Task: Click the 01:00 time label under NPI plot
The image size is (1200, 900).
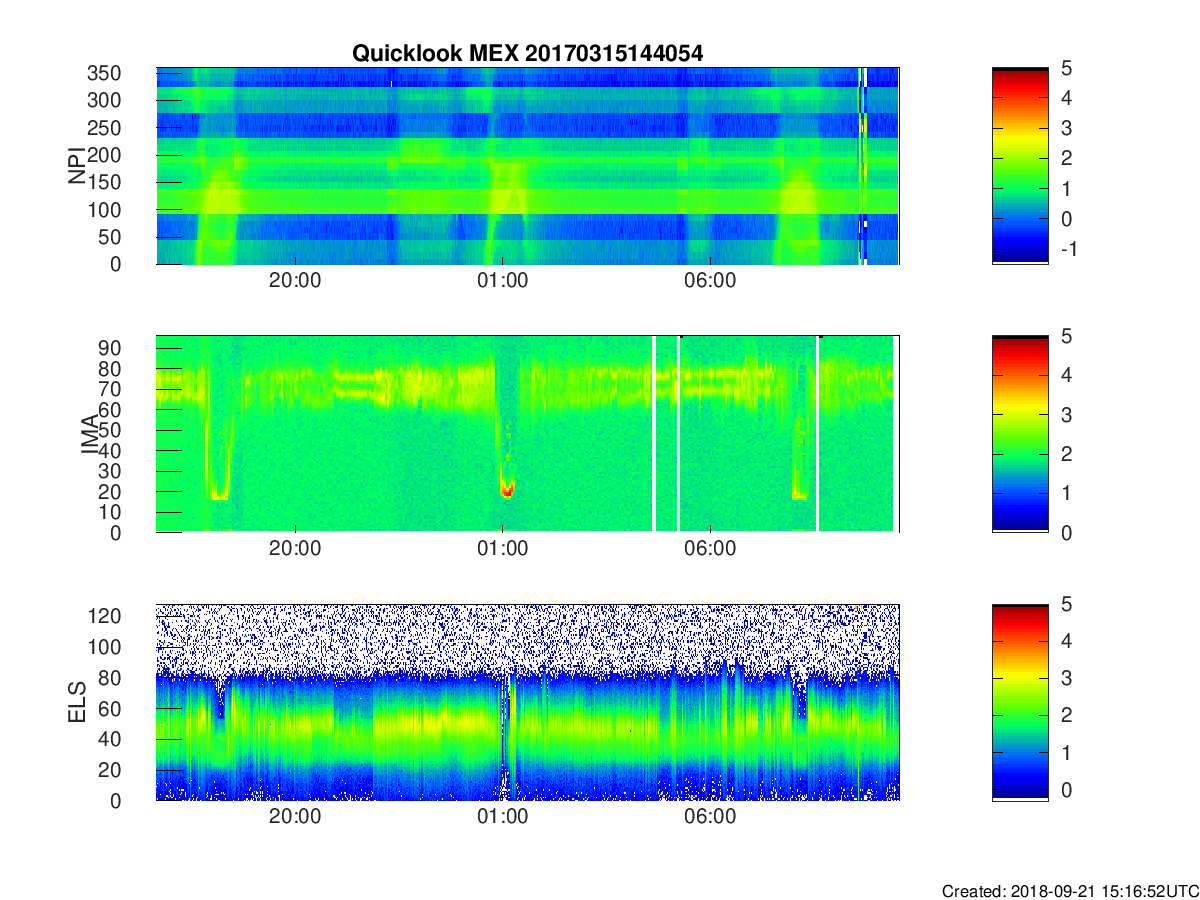Action: pyautogui.click(x=503, y=281)
